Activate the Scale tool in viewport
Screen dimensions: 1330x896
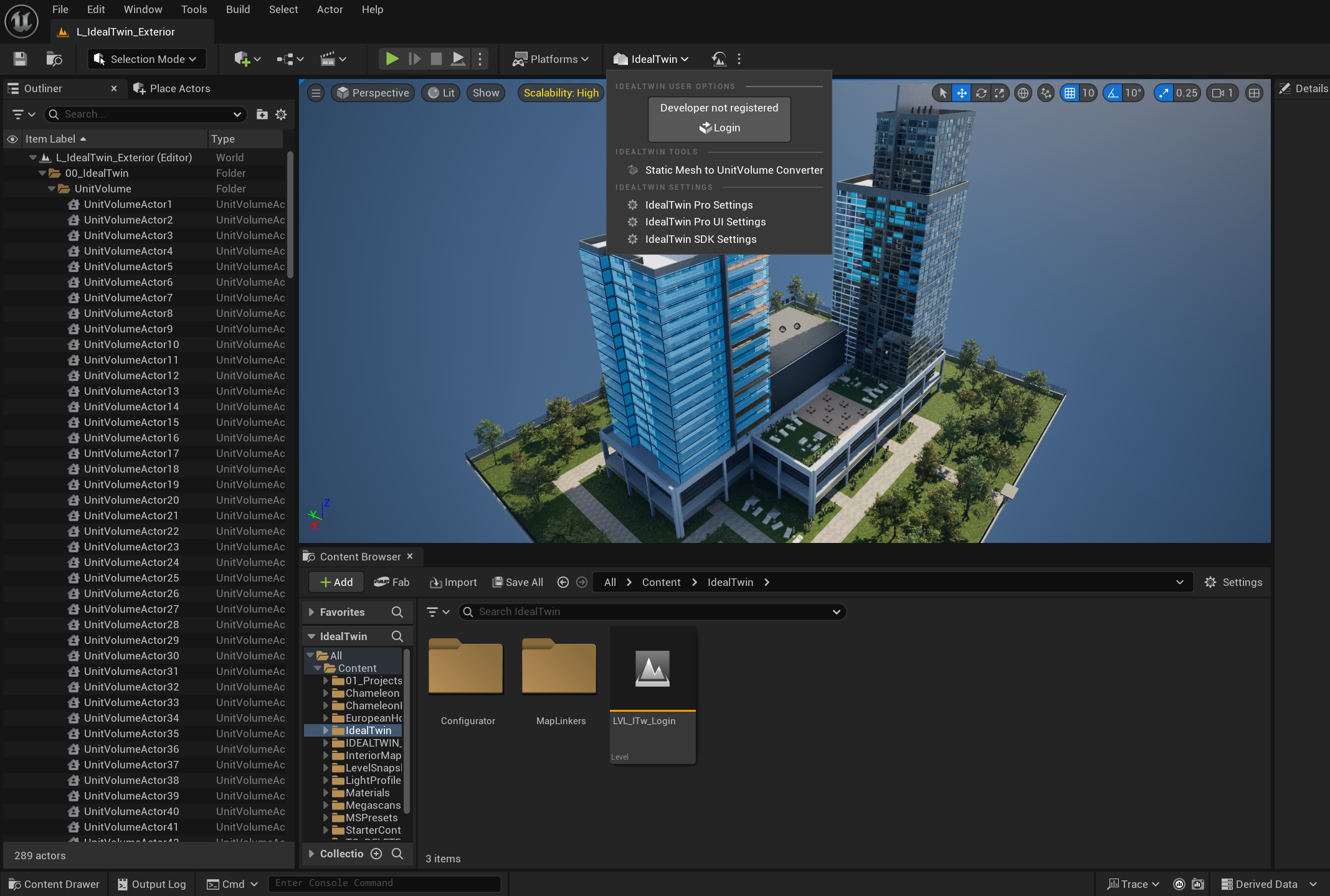point(1000,93)
